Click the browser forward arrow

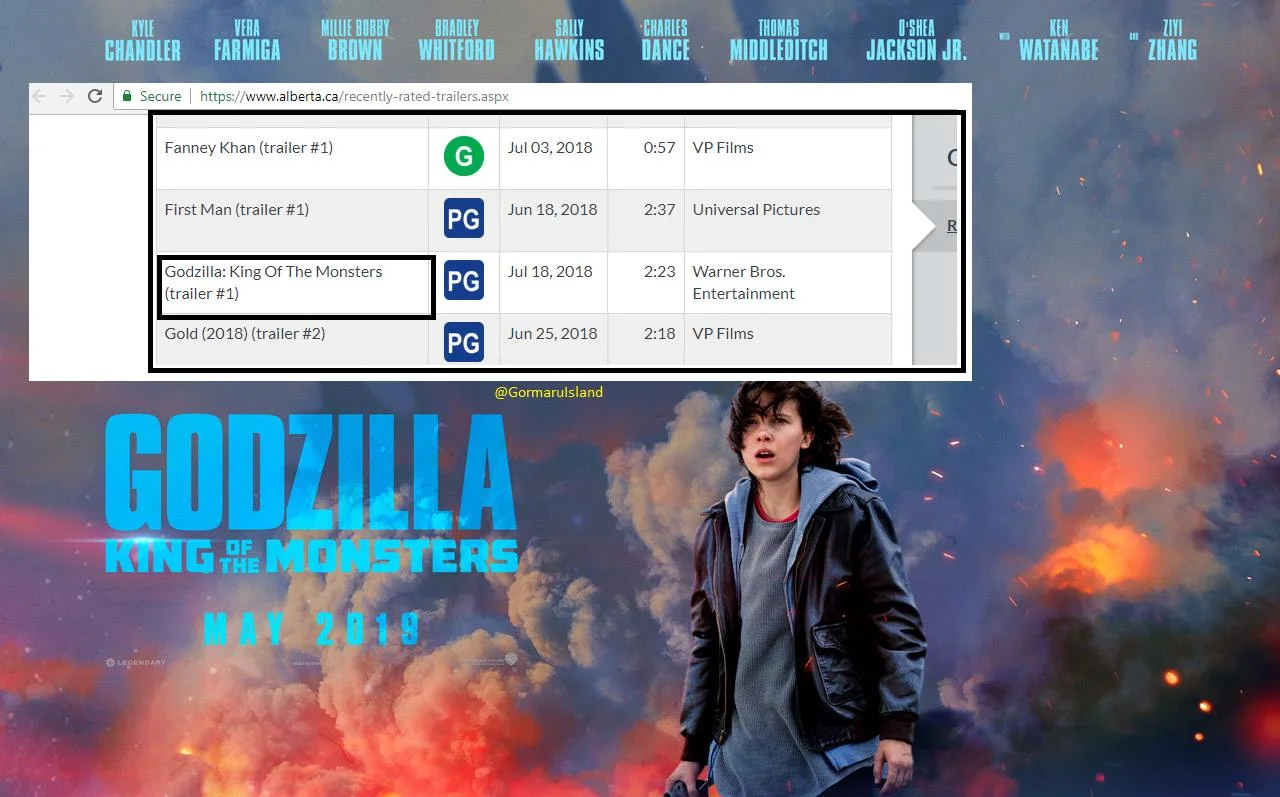67,96
